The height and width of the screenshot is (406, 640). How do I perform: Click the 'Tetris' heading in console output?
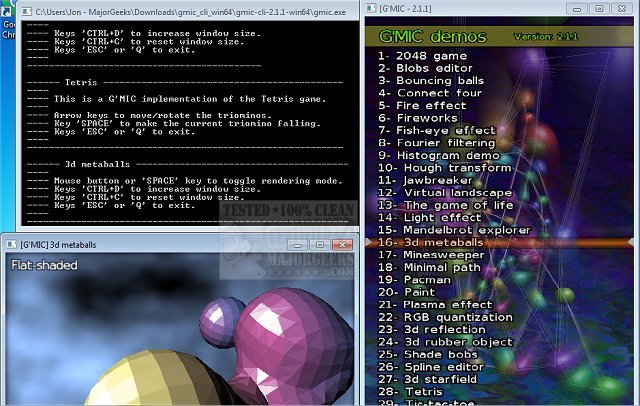click(81, 82)
